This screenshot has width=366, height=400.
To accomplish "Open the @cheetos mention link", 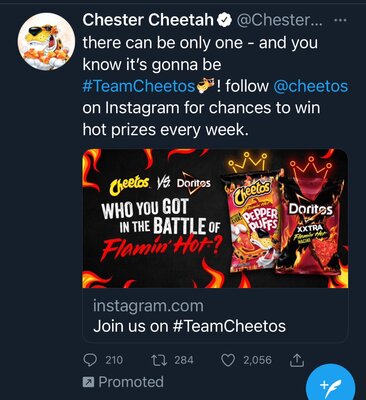I will (310, 86).
